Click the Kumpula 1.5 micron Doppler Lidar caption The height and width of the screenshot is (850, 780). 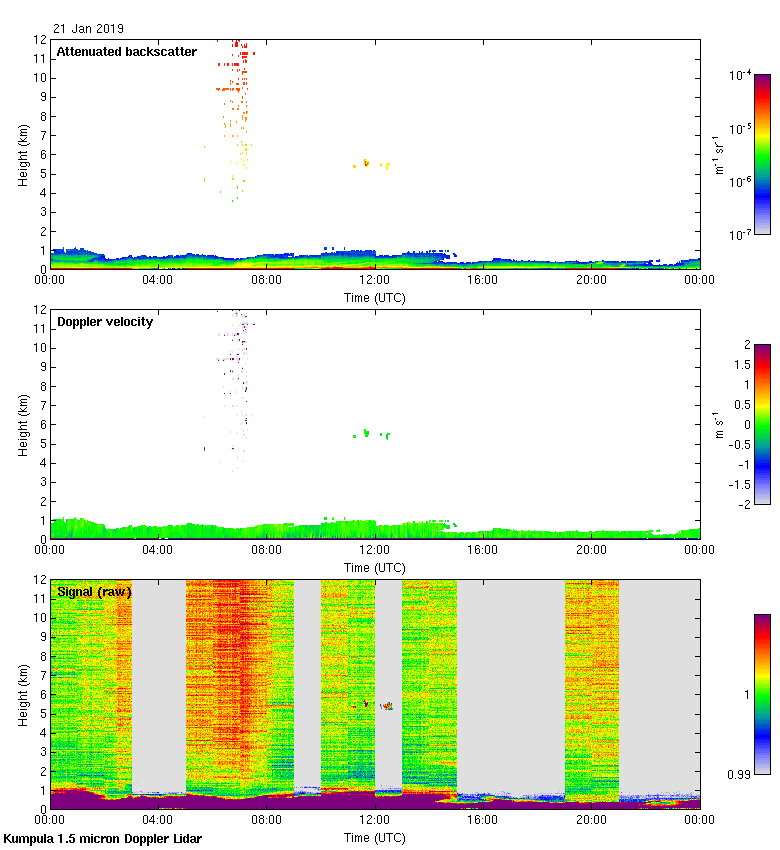[102, 839]
